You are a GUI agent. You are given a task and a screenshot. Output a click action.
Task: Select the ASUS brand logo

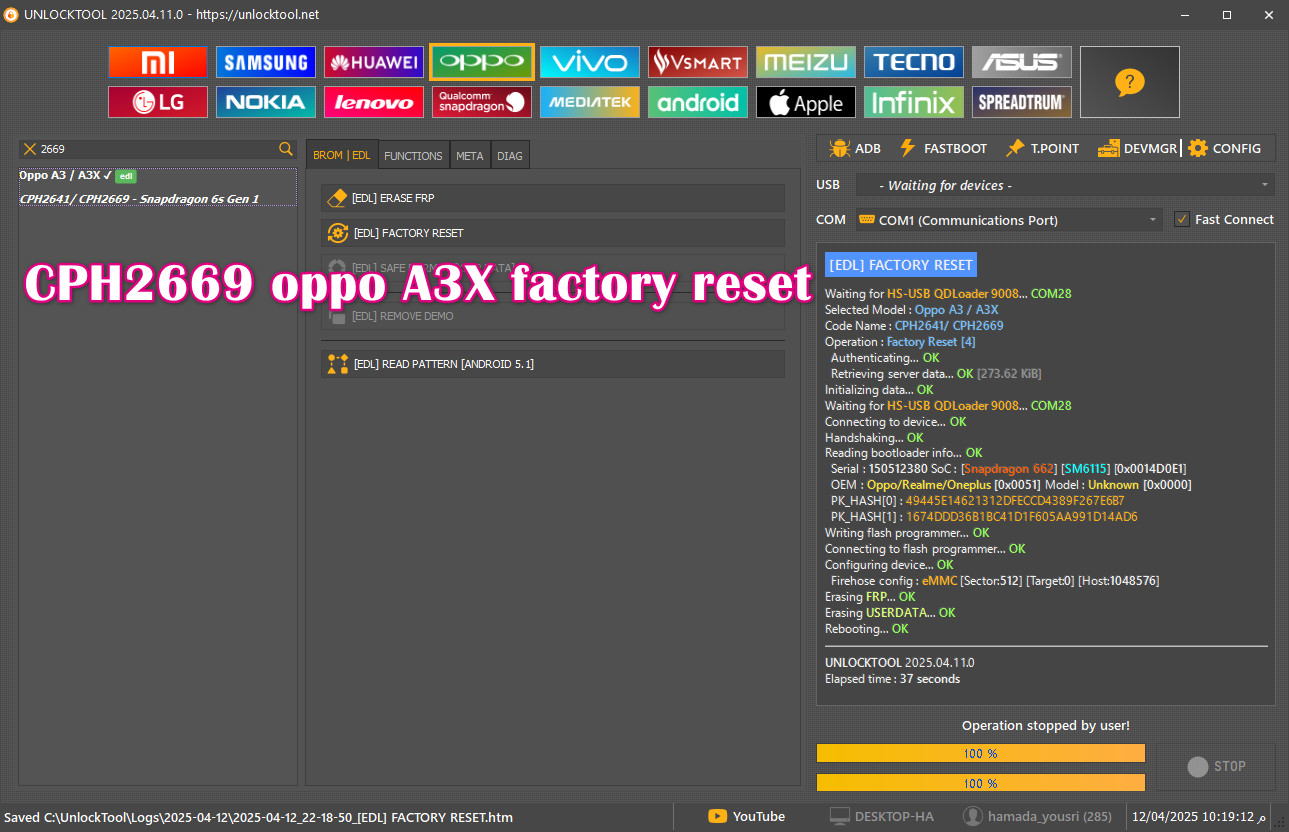click(x=1022, y=62)
